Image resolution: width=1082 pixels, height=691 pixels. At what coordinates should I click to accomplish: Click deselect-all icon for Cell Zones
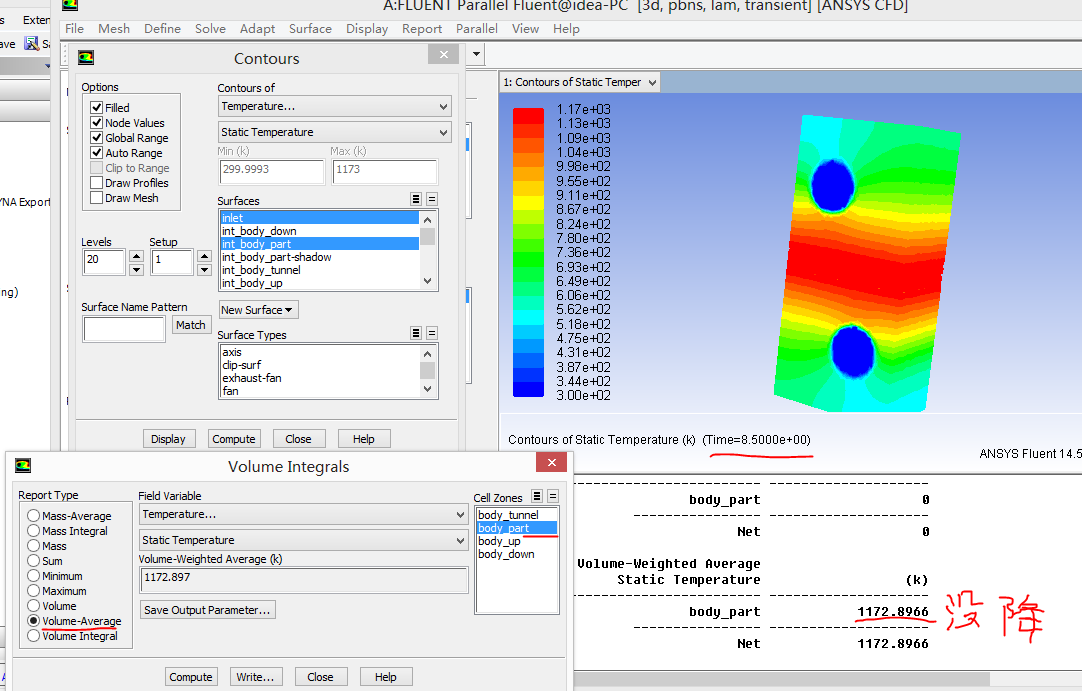click(553, 496)
